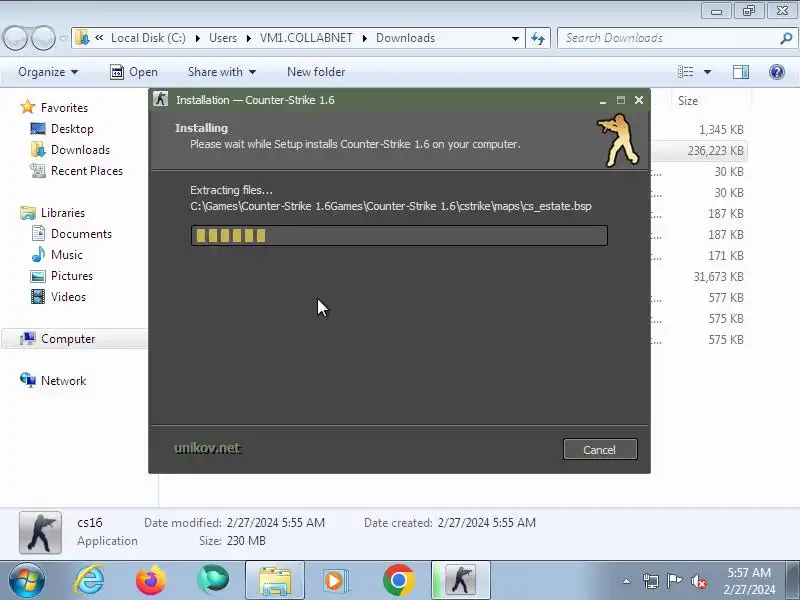Expand the arrow after Local Disk (C:)
The width and height of the screenshot is (800, 600).
[197, 38]
